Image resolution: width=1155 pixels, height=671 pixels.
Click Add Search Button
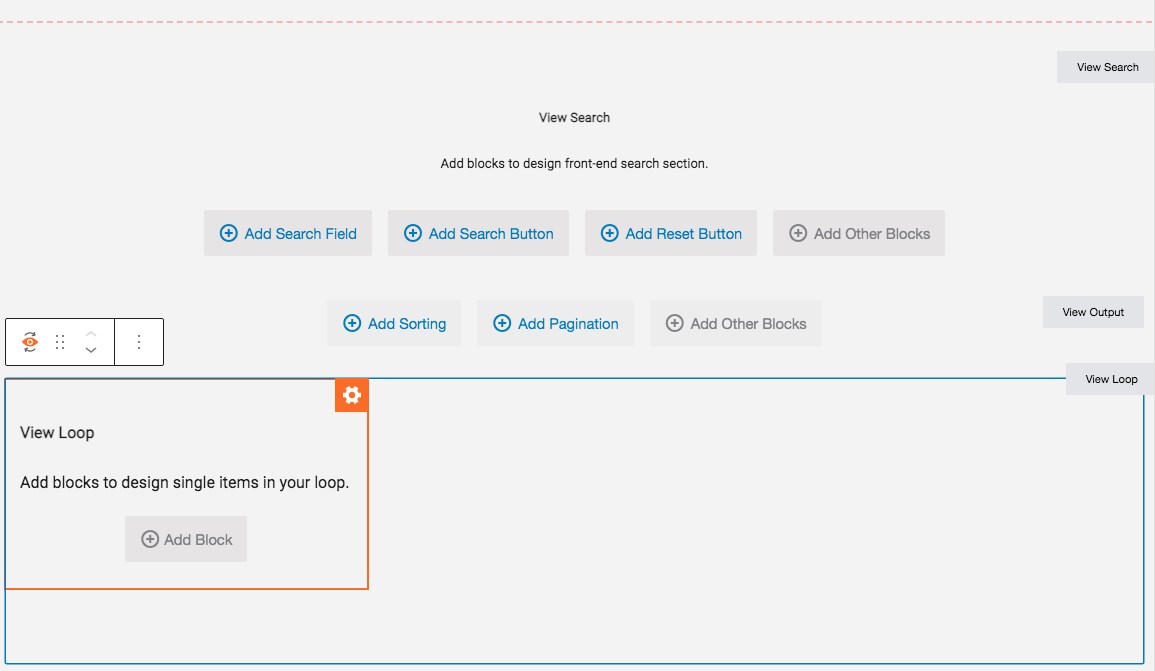click(x=478, y=233)
